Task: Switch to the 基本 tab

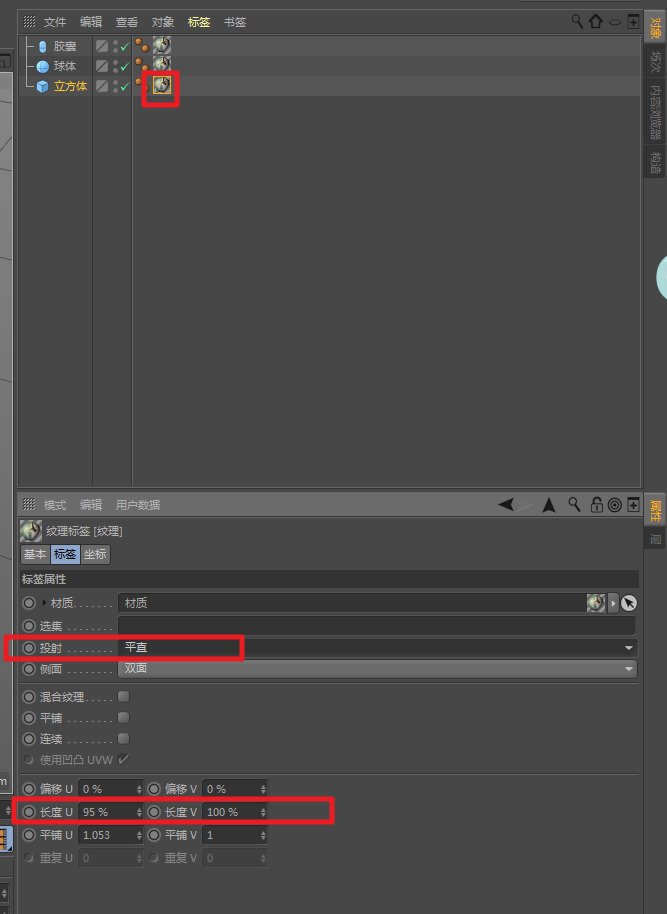Action: (x=35, y=554)
